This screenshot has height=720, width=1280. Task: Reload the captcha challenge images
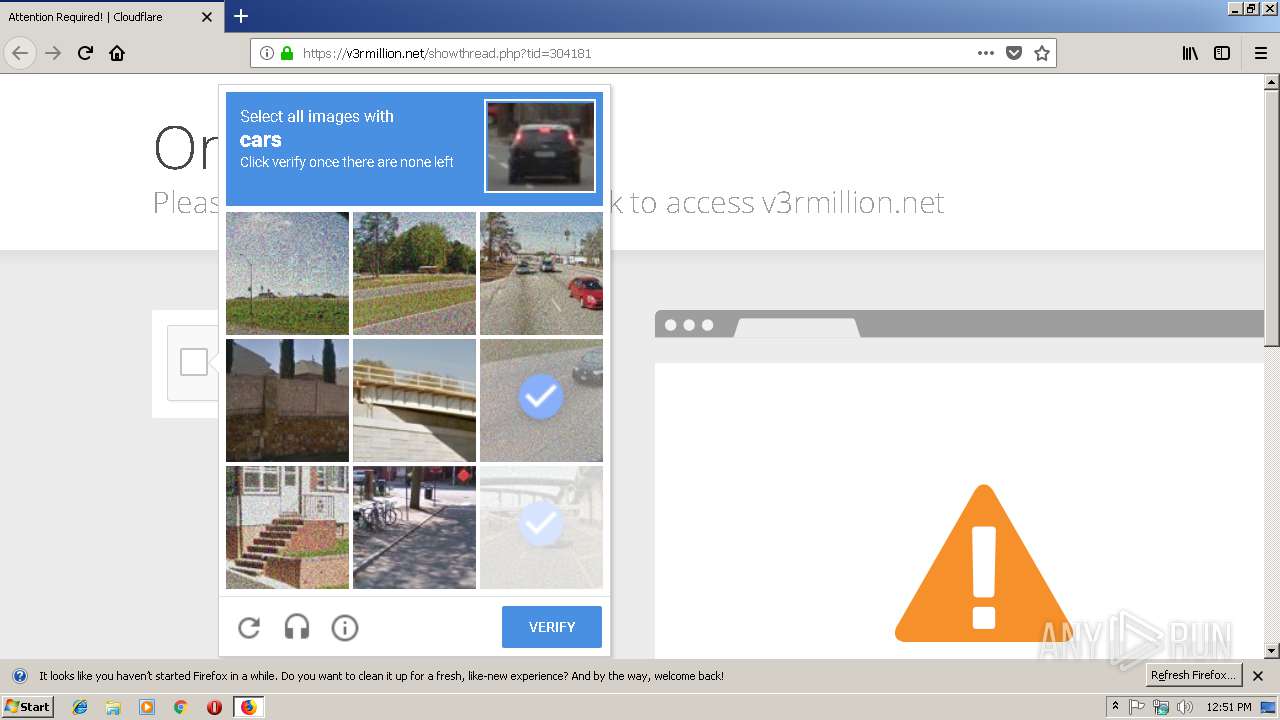[x=249, y=628]
